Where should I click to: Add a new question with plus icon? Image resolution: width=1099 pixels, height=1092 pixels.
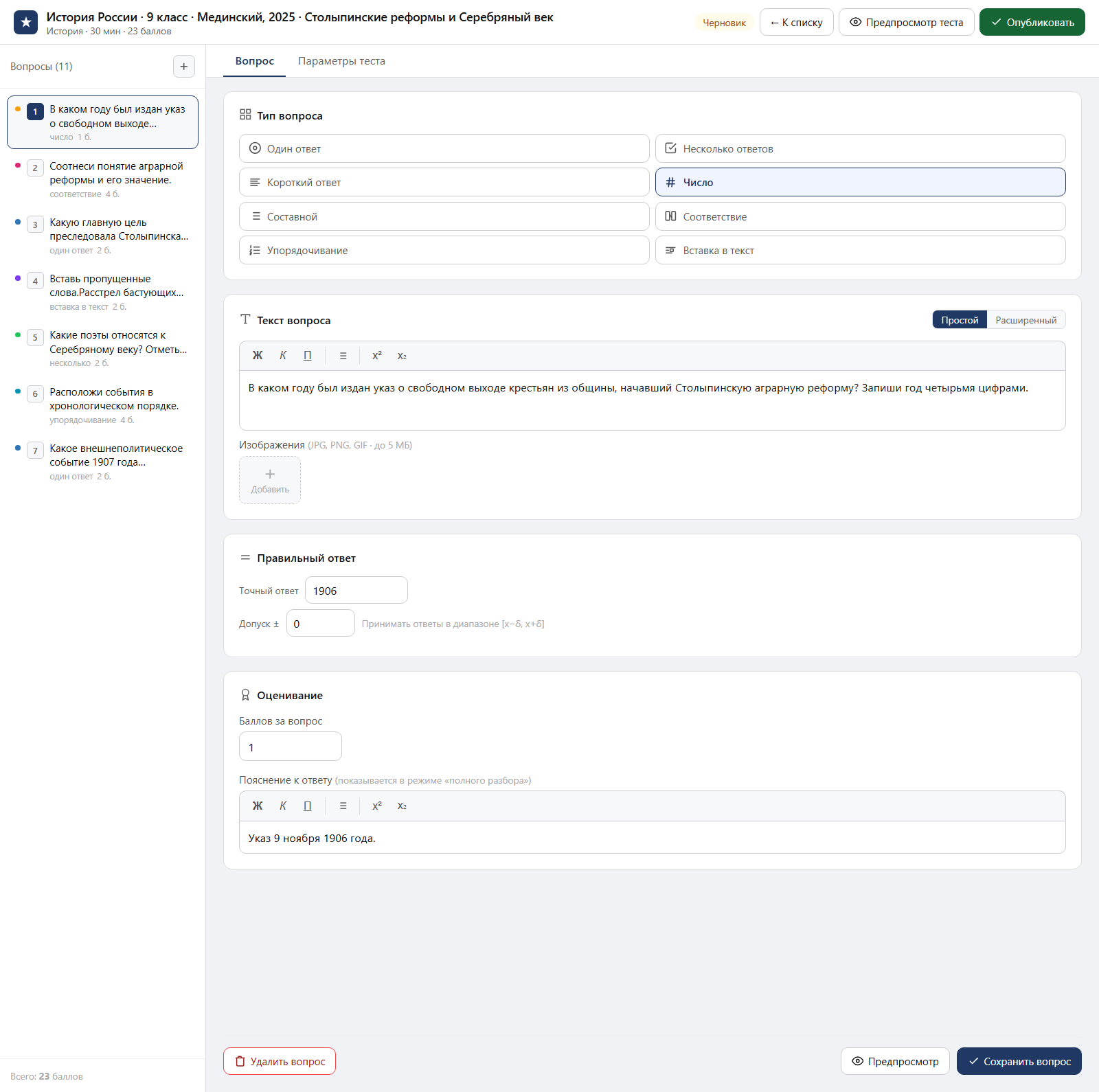coord(183,67)
